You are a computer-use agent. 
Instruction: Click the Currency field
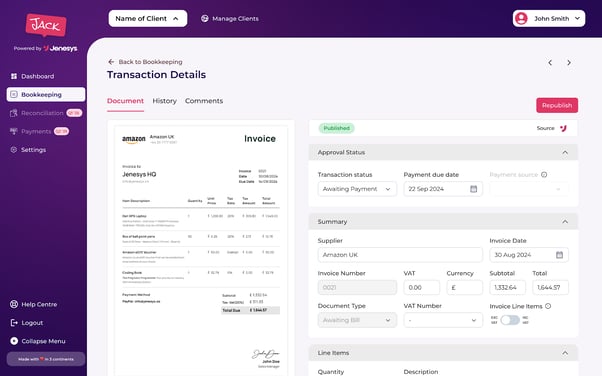[465, 288]
